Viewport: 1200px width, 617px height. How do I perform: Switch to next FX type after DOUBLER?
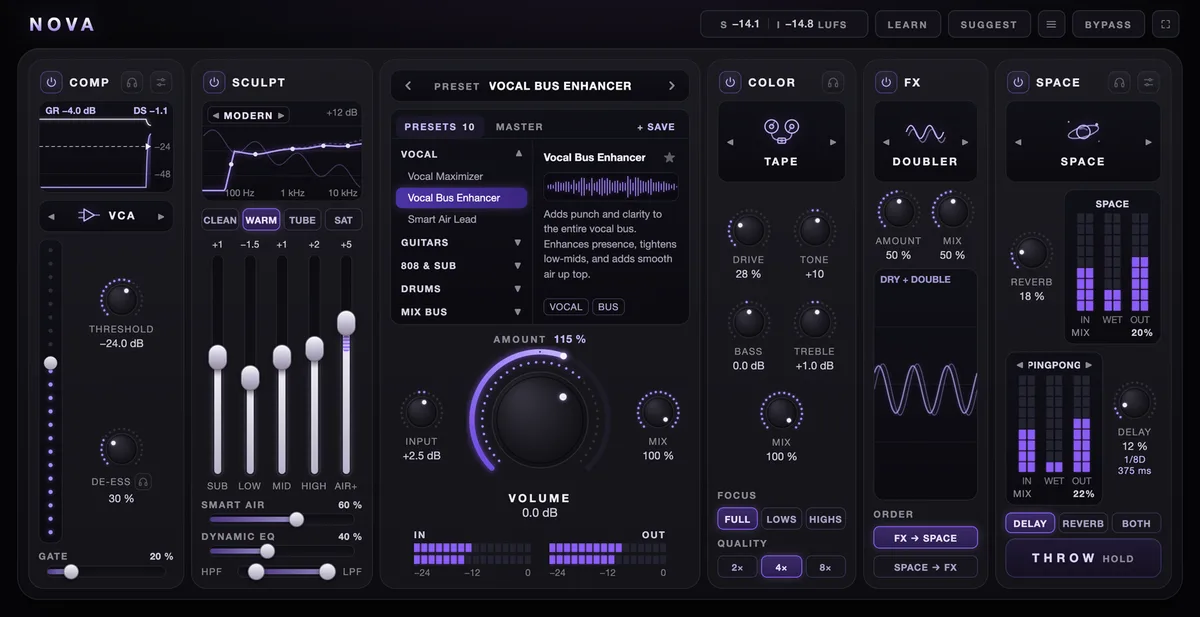pyautogui.click(x=965, y=142)
